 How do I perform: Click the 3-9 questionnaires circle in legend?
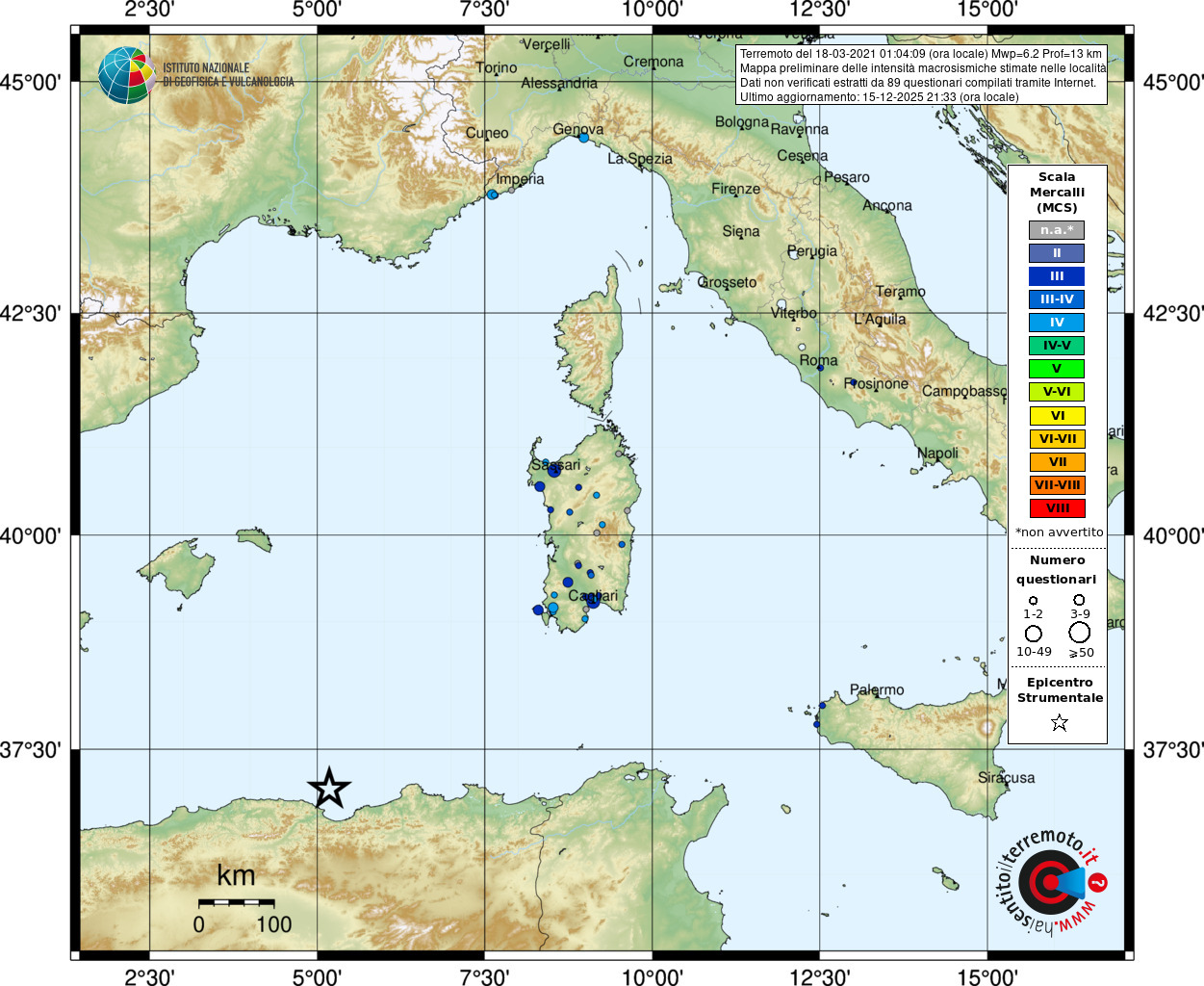pos(1079,600)
